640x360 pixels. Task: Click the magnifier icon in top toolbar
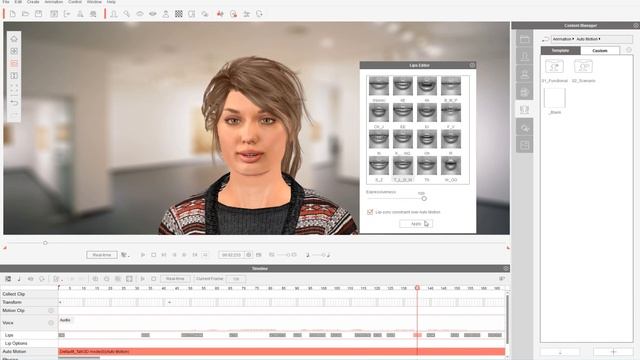tap(127, 14)
